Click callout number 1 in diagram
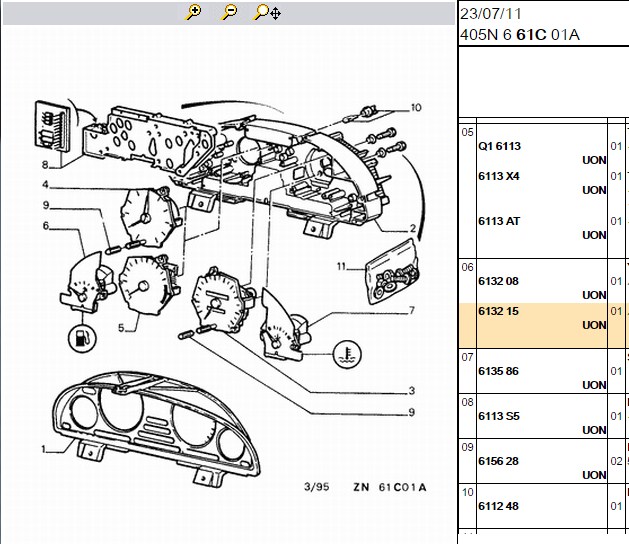Viewport: 629px width, 544px height. [x=44, y=449]
